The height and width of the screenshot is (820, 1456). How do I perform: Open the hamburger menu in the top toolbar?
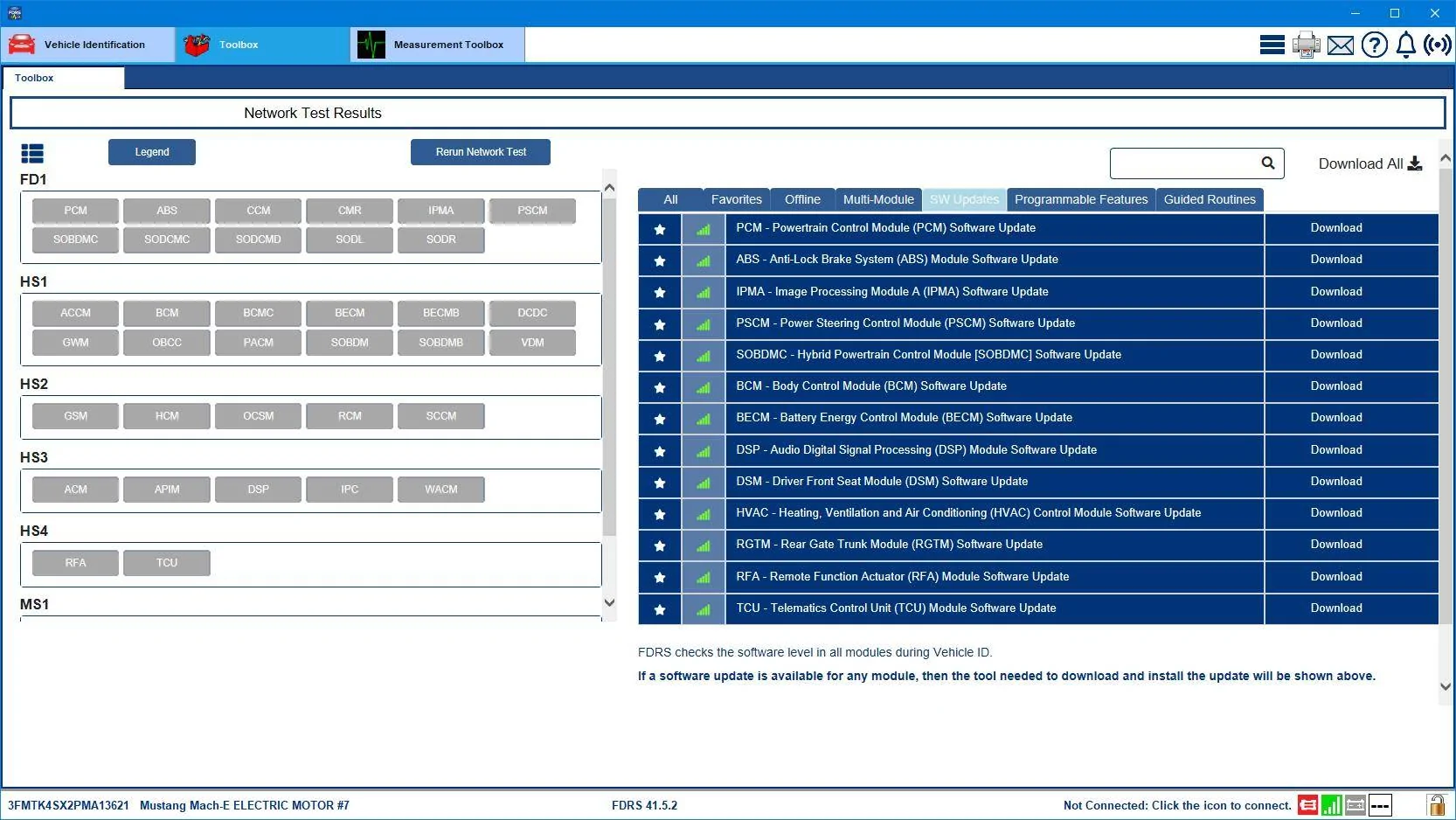pyautogui.click(x=1272, y=45)
